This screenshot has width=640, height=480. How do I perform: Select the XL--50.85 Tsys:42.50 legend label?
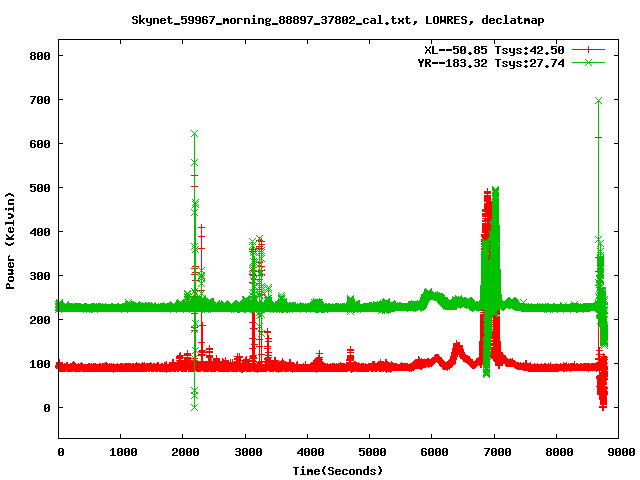point(494,50)
